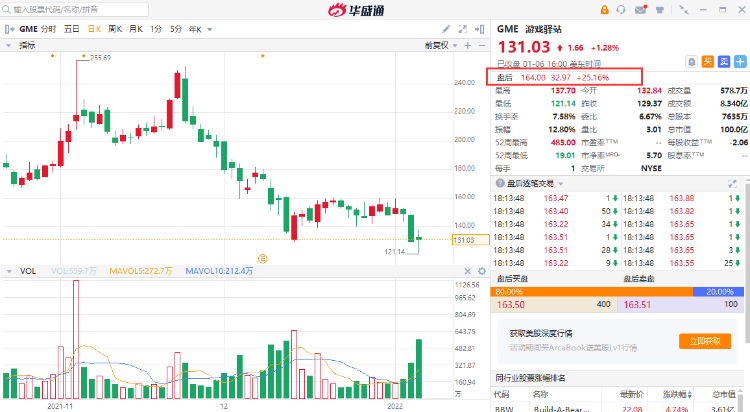Click the 最低 value 121.14

click(x=563, y=103)
